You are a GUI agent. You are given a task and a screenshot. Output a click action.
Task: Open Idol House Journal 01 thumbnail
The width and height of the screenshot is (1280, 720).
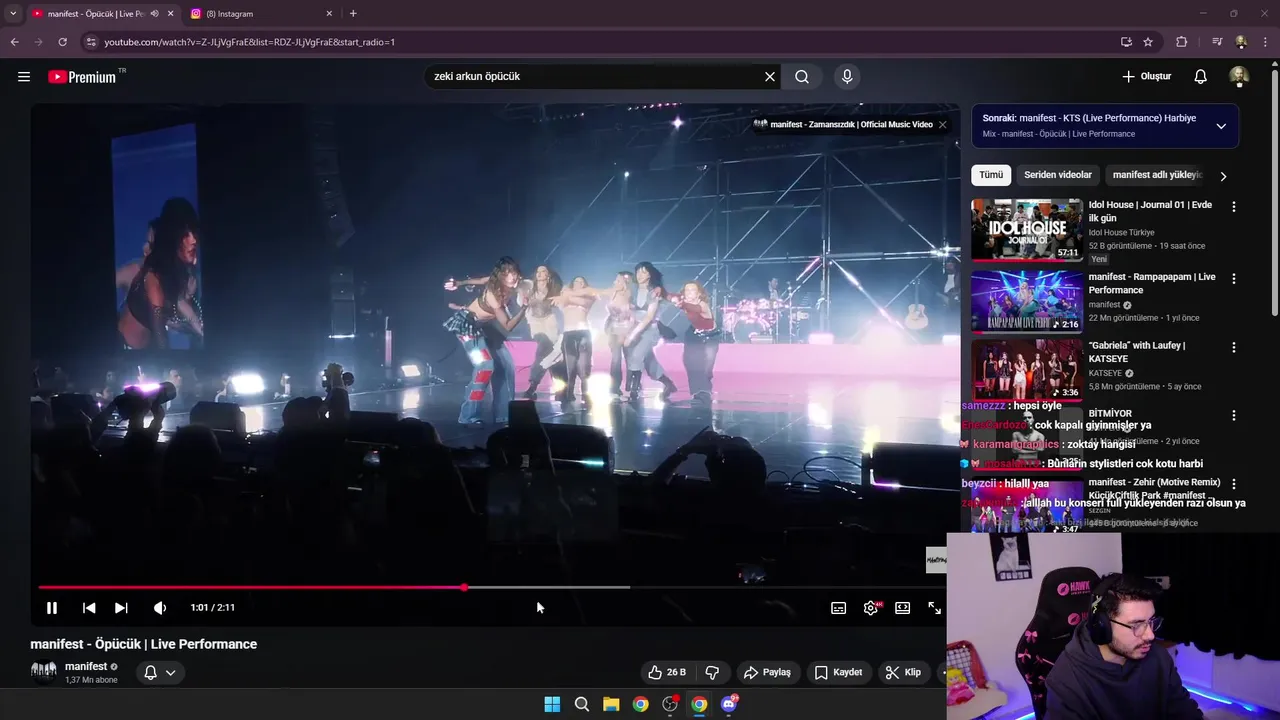1027,229
